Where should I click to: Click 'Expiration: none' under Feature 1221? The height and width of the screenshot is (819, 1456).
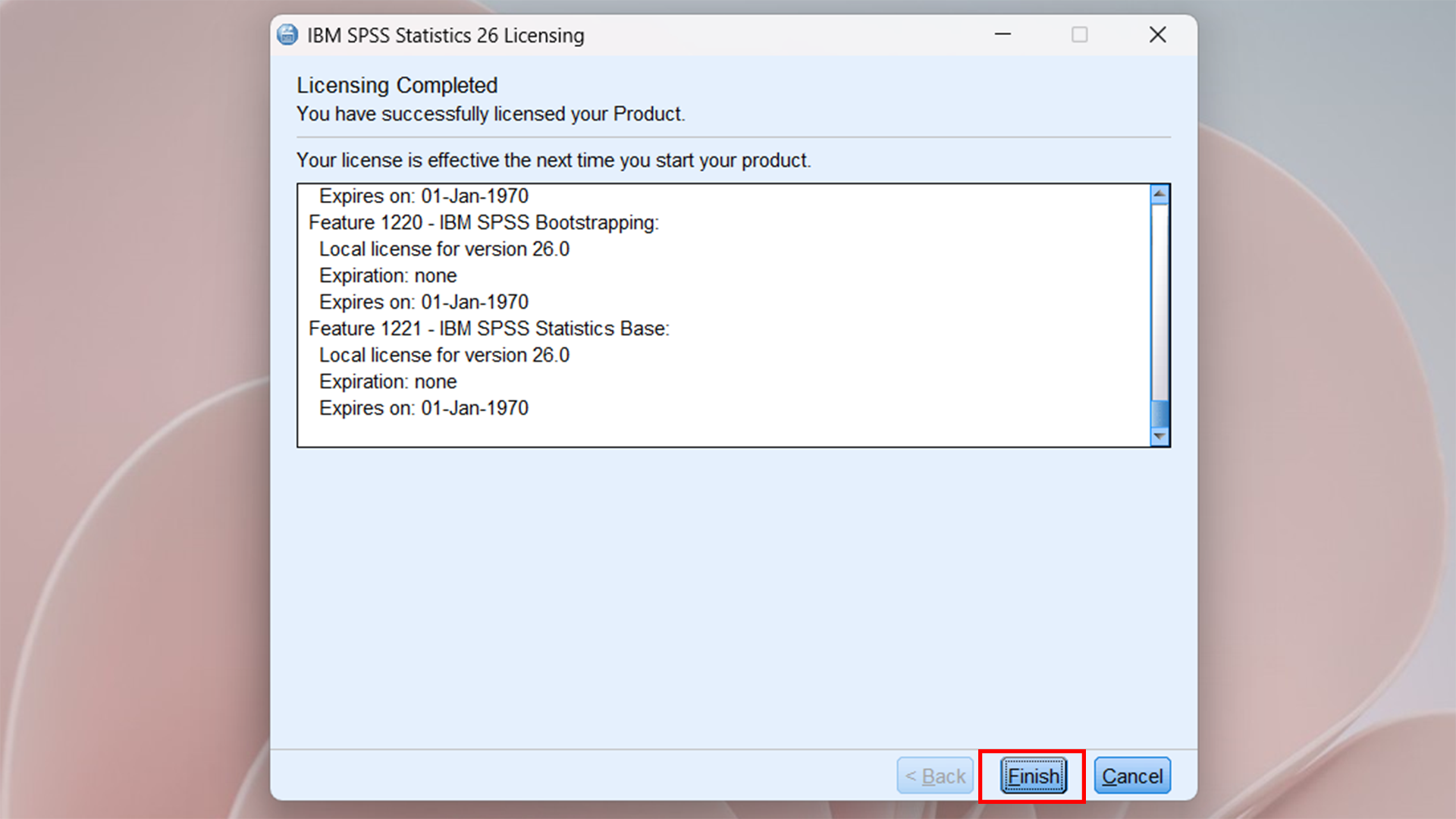click(x=388, y=382)
